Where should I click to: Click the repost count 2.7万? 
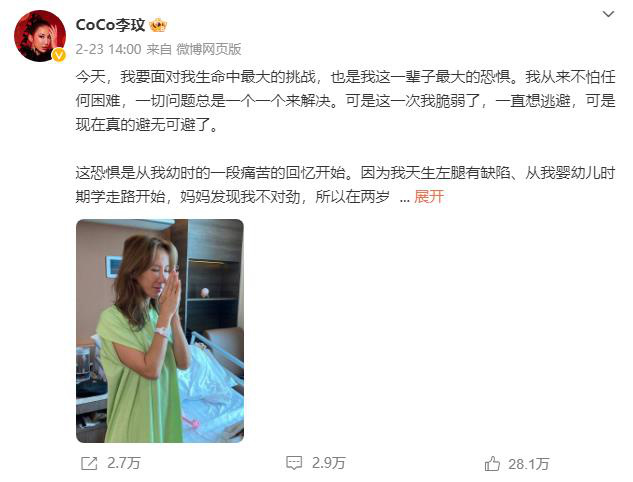(x=124, y=463)
